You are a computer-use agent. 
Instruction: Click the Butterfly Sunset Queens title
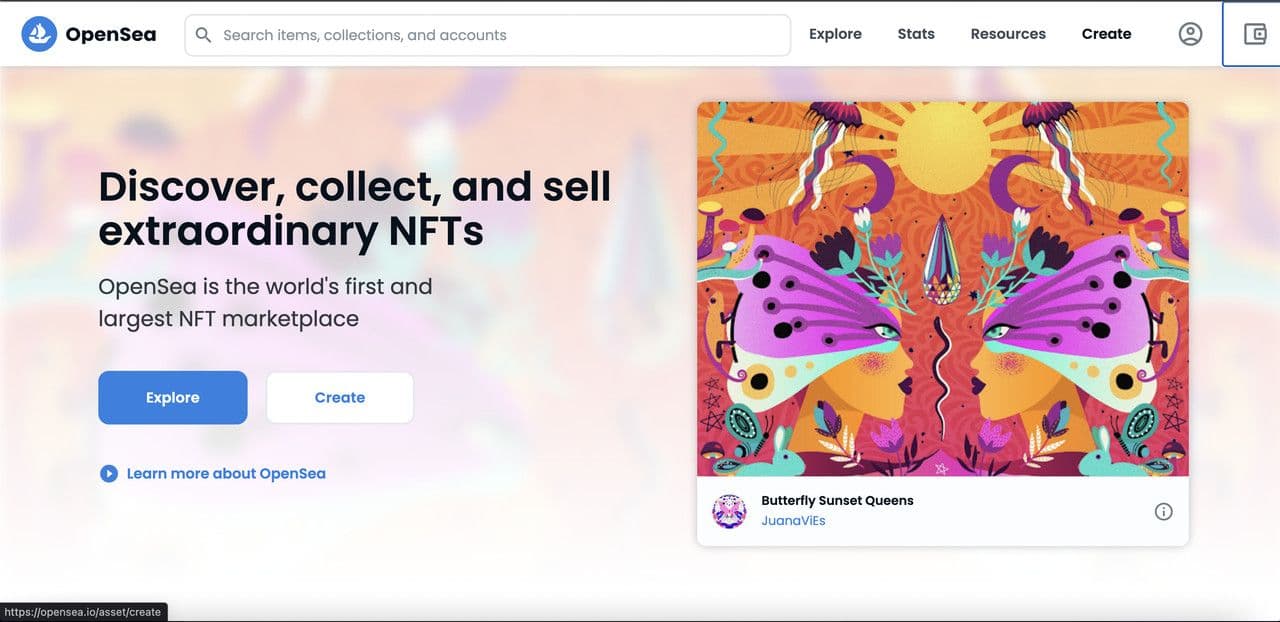point(837,500)
